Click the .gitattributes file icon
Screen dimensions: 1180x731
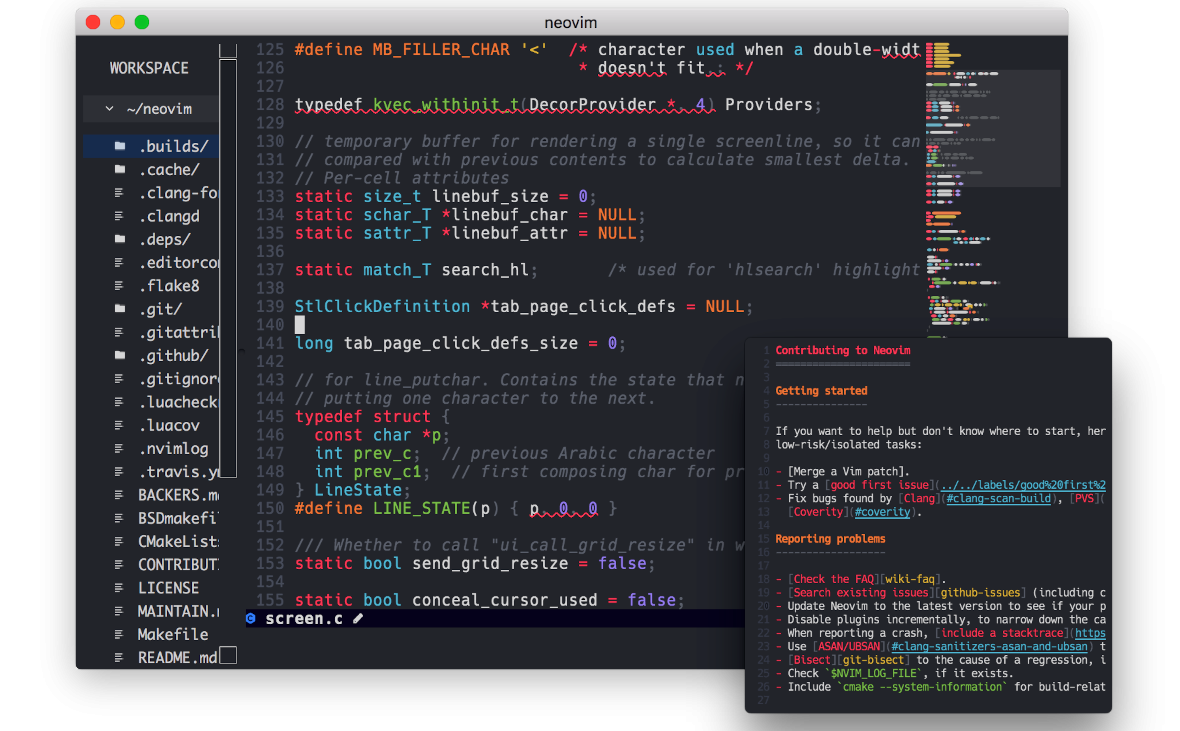[x=119, y=332]
